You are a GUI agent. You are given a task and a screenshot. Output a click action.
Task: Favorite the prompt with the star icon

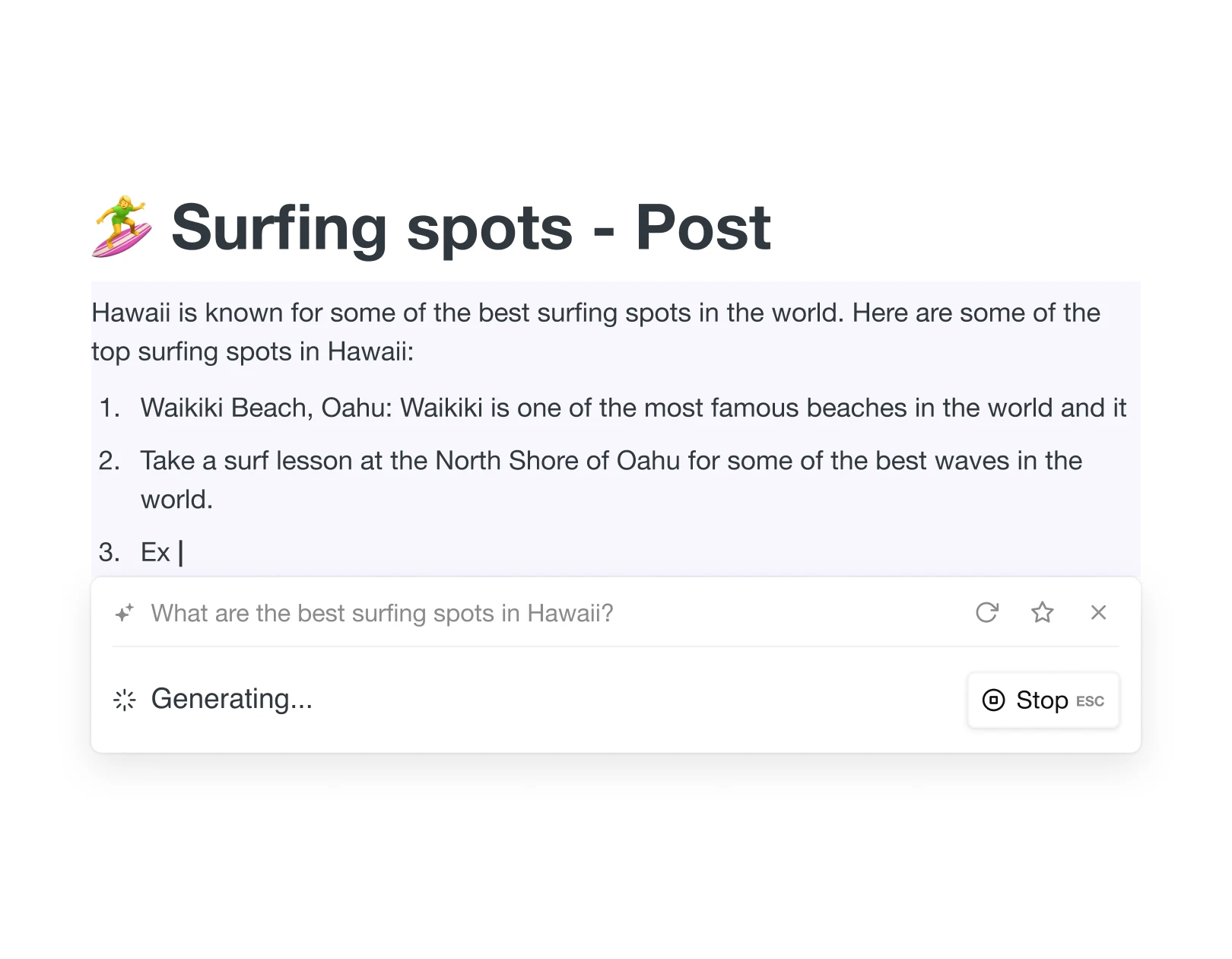[1042, 612]
